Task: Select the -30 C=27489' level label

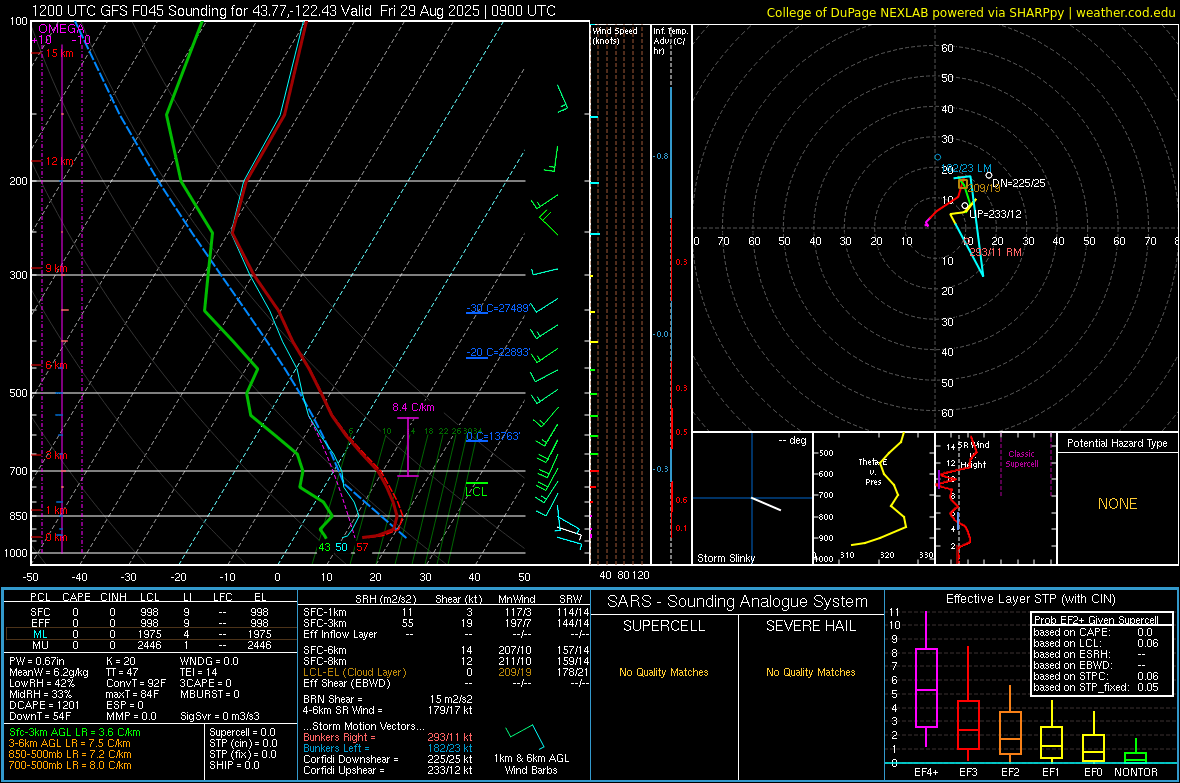Action: (x=498, y=308)
